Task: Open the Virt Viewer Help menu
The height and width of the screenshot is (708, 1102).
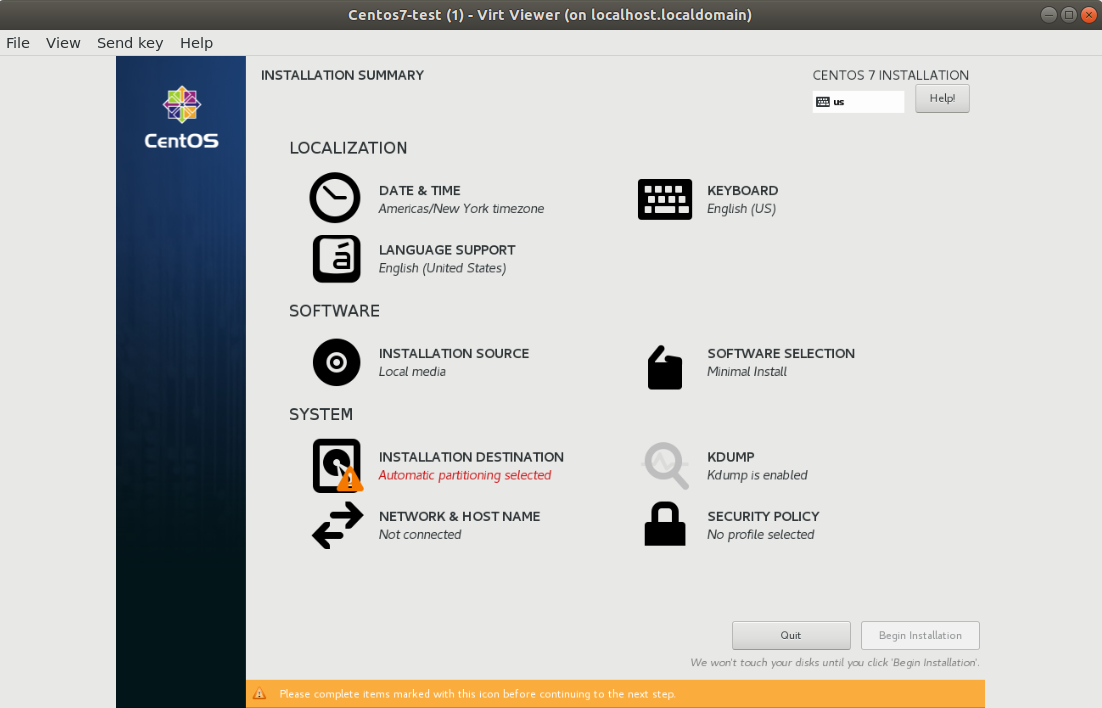Action: click(196, 43)
